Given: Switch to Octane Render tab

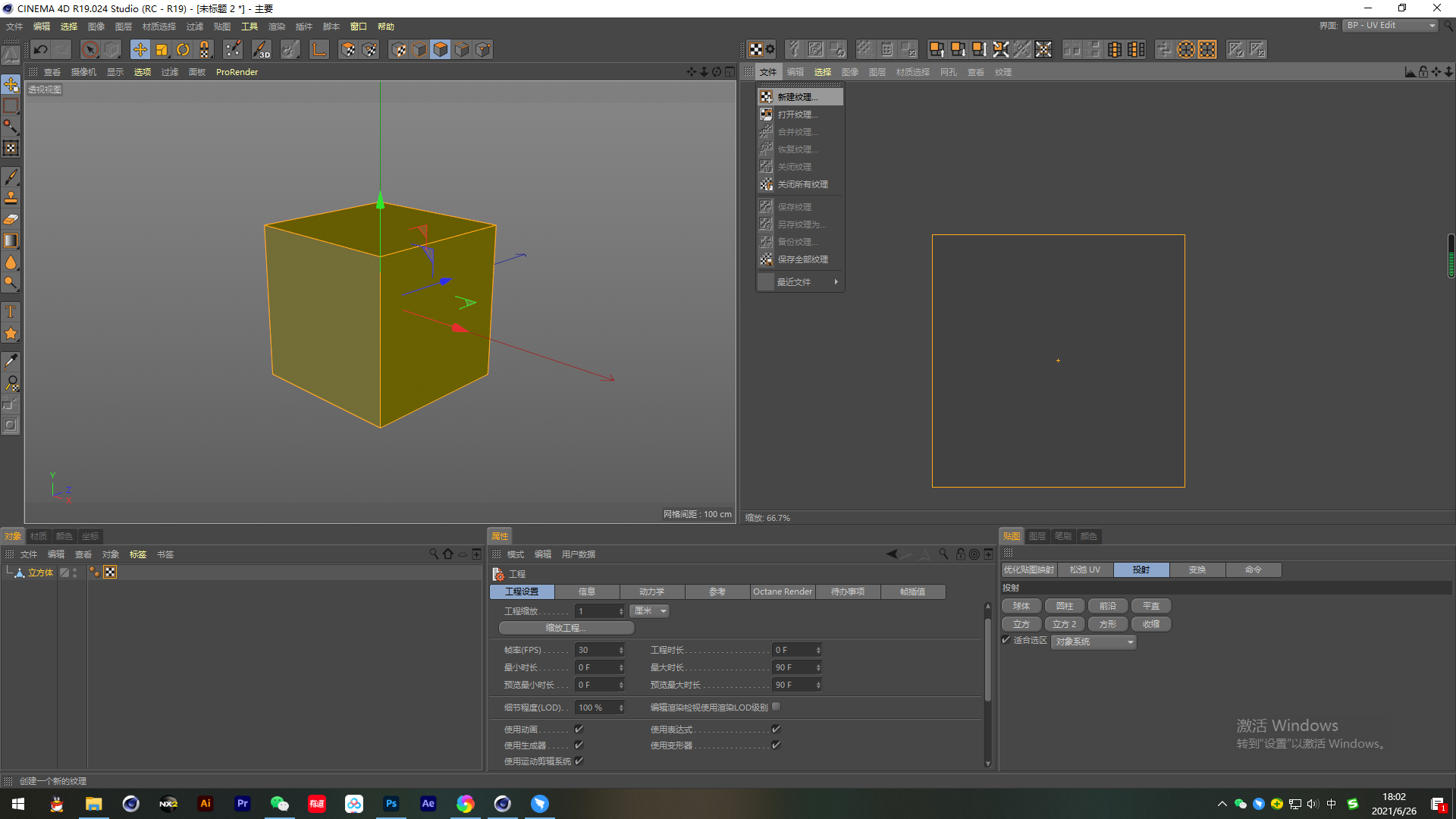Looking at the screenshot, I should 783,591.
